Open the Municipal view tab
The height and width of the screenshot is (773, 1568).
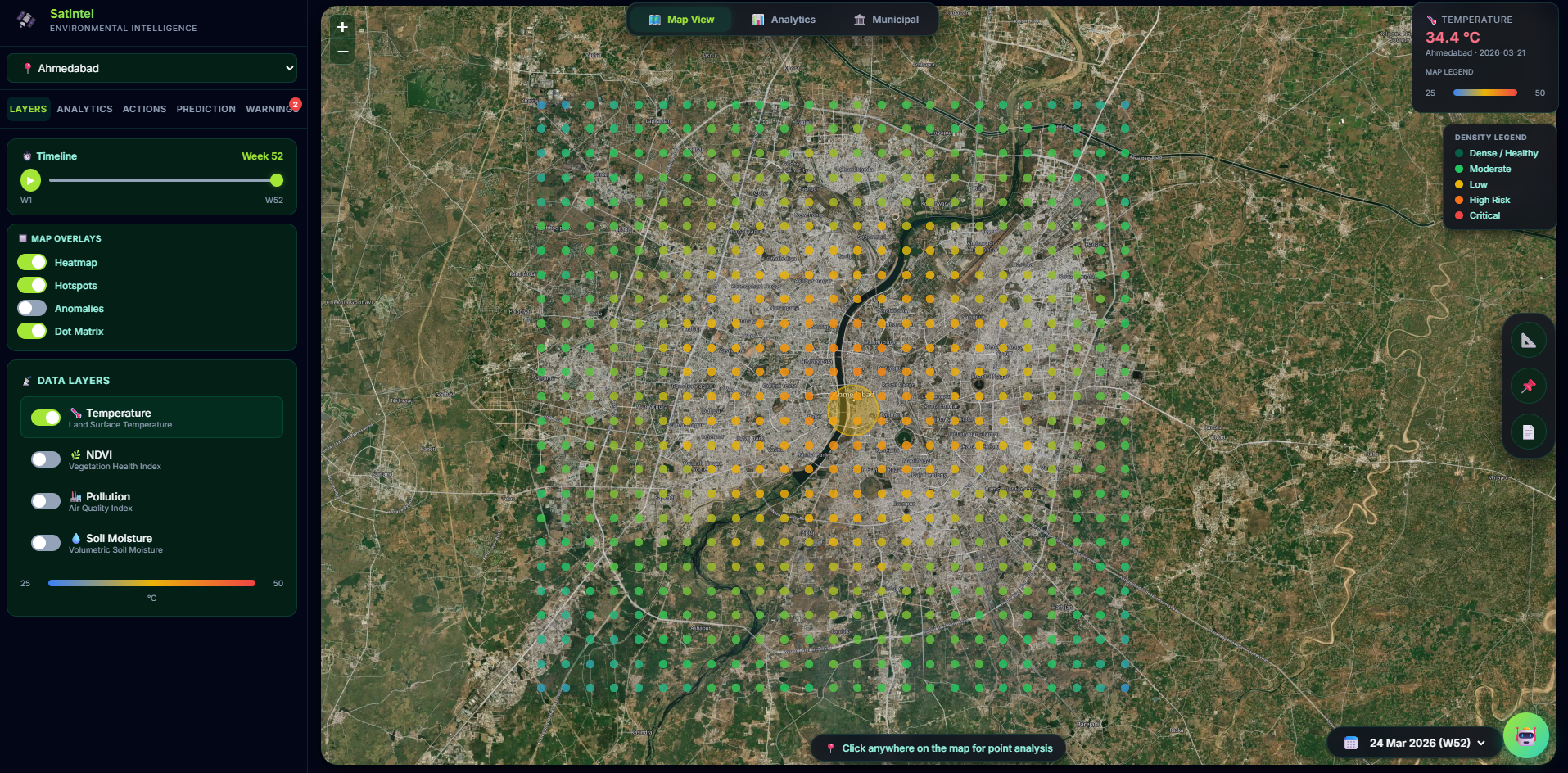pos(886,20)
